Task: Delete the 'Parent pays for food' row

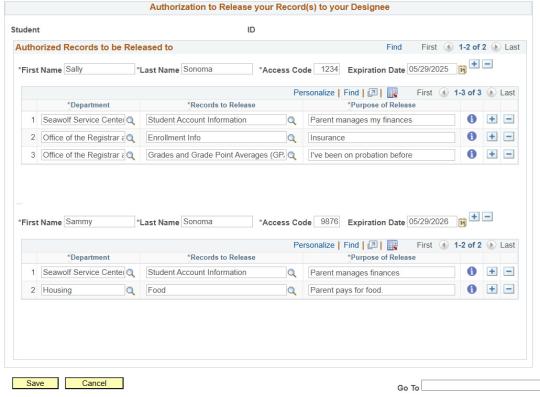Action: pos(509,289)
